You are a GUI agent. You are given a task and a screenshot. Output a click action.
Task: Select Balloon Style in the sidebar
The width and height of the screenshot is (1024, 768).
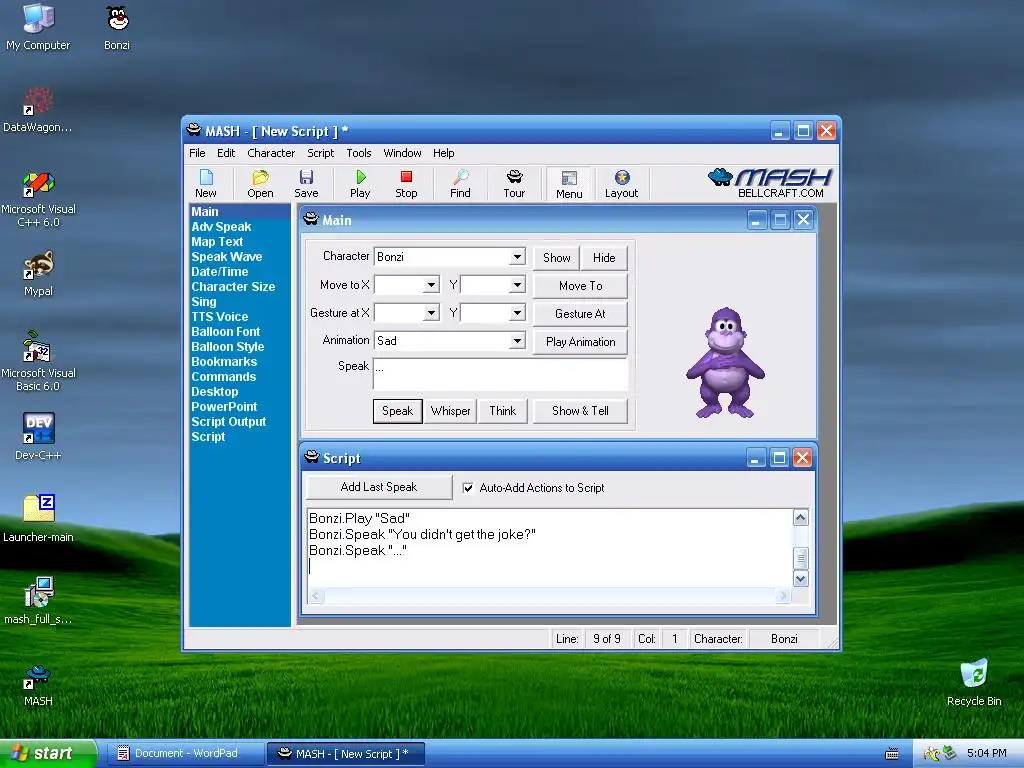tap(227, 347)
